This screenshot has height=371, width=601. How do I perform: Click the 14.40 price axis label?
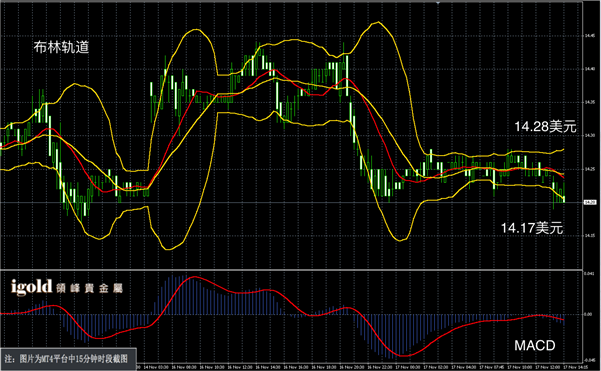590,69
